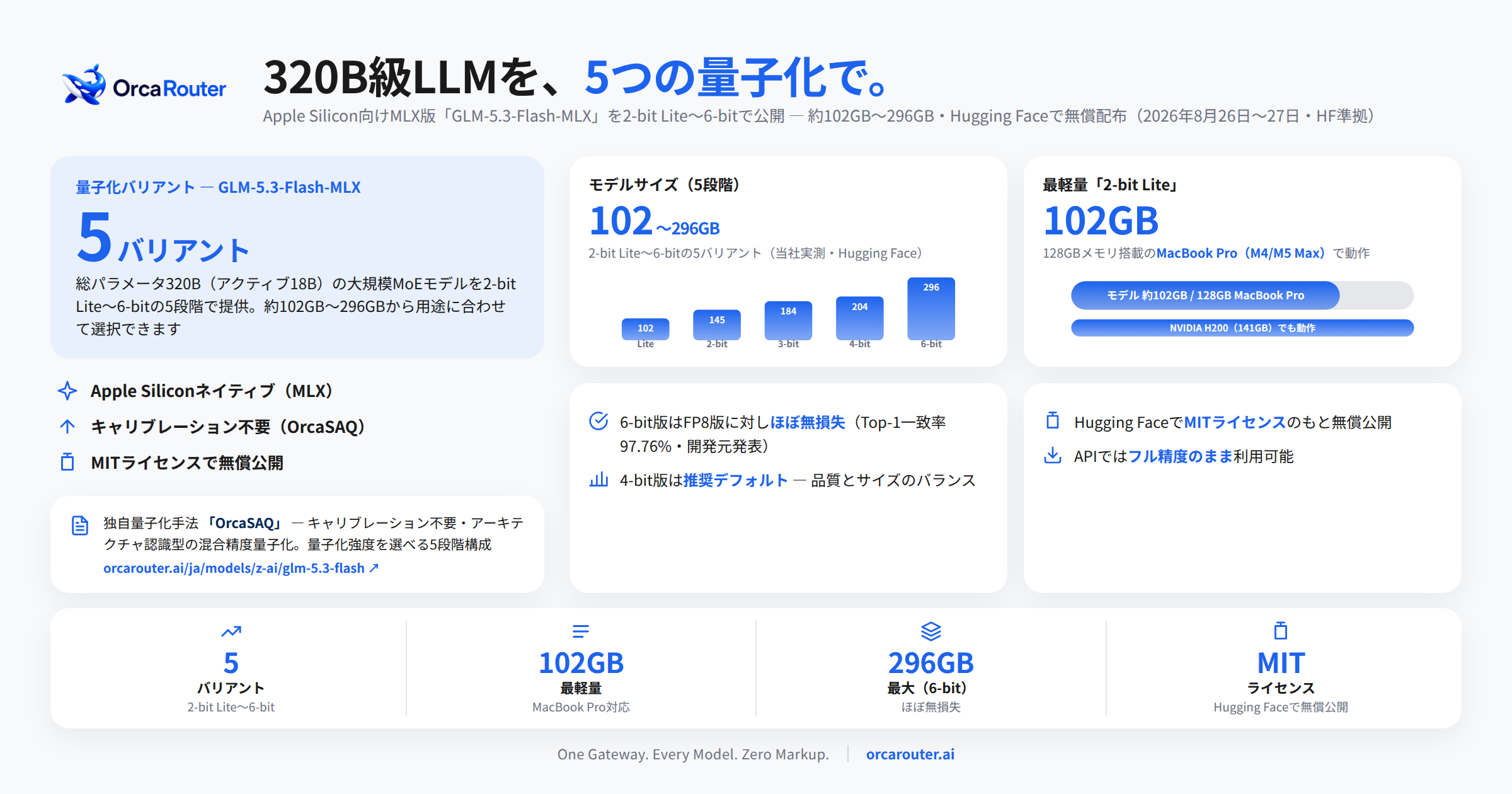Viewport: 1512px width, 794px height.
Task: Click the tagline One Gateway. Every Model. Zero Markup.
Action: pyautogui.click(x=693, y=754)
